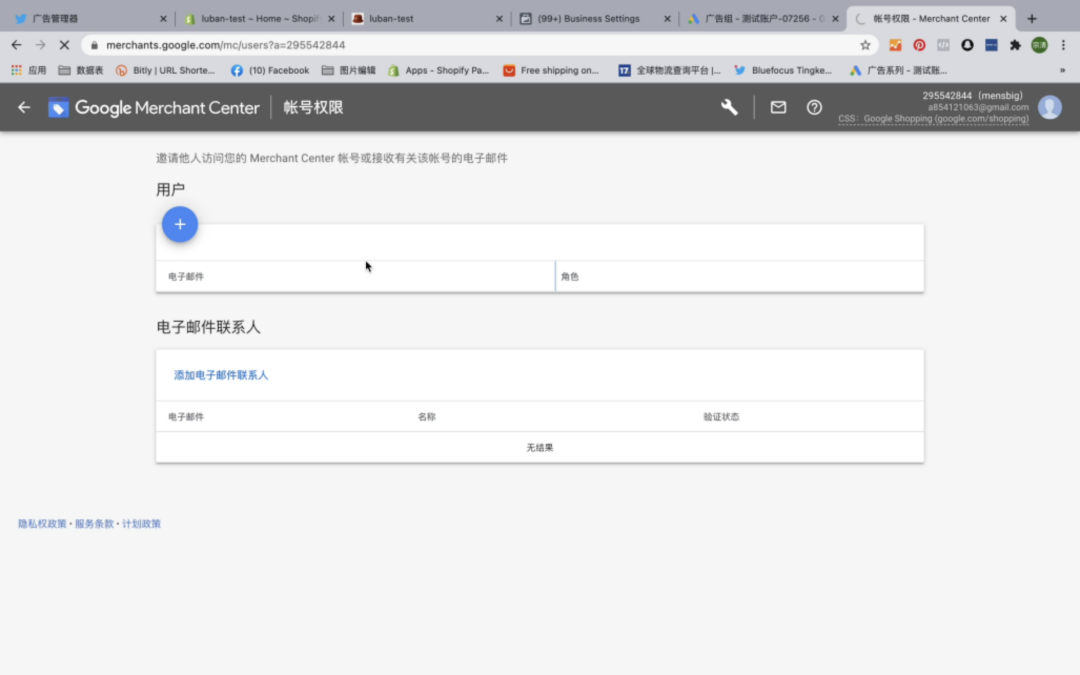The image size is (1080, 675).
Task: Open the 服务条款 footer link
Action: (94, 523)
